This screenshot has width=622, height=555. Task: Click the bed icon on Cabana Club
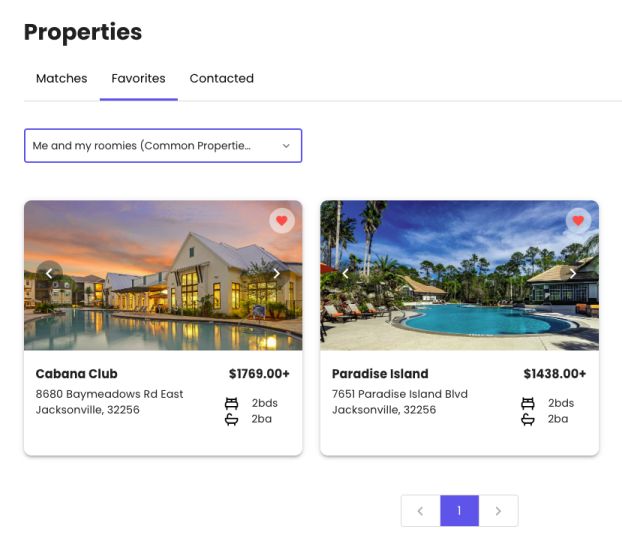point(232,403)
